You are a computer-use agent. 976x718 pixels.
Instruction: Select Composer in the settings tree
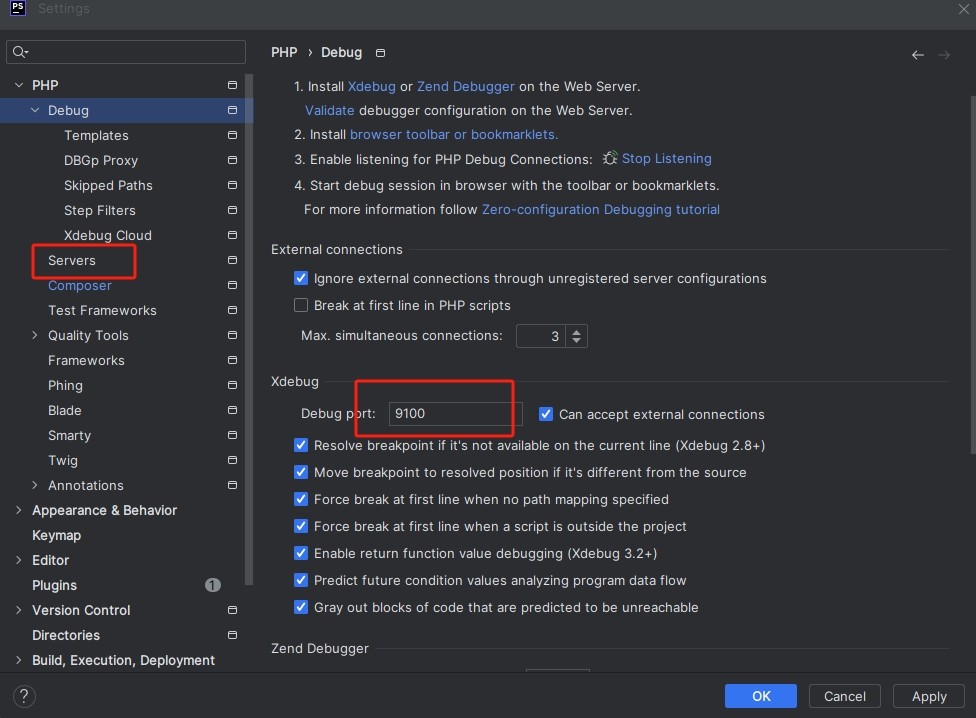pos(80,285)
